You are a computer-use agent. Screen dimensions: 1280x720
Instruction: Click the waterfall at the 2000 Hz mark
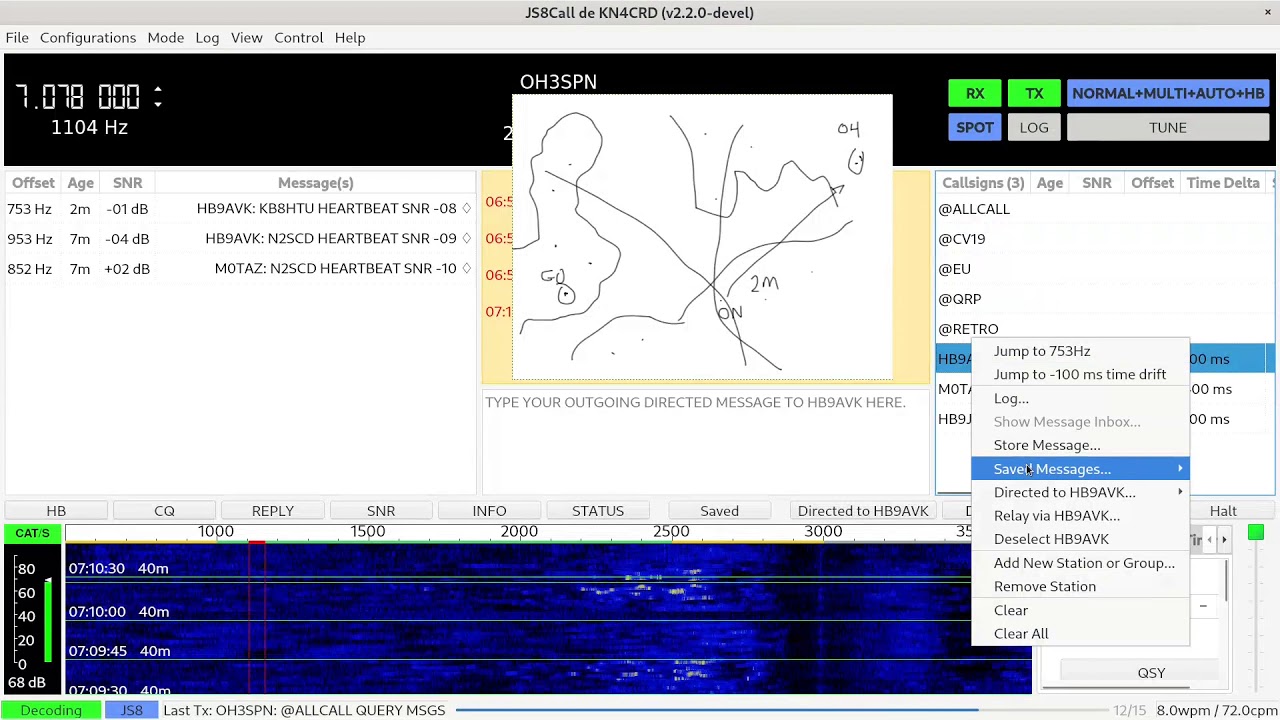(x=519, y=531)
